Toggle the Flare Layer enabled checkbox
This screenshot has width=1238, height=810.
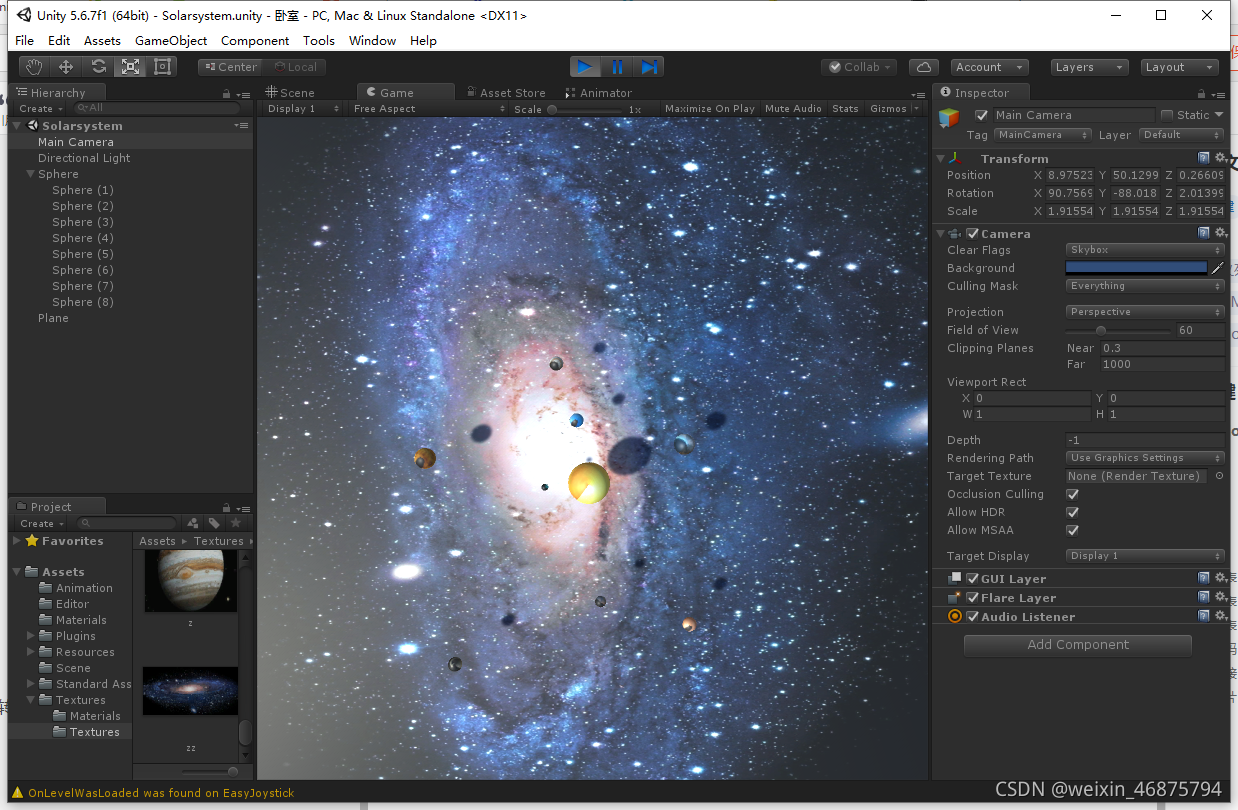click(x=972, y=597)
